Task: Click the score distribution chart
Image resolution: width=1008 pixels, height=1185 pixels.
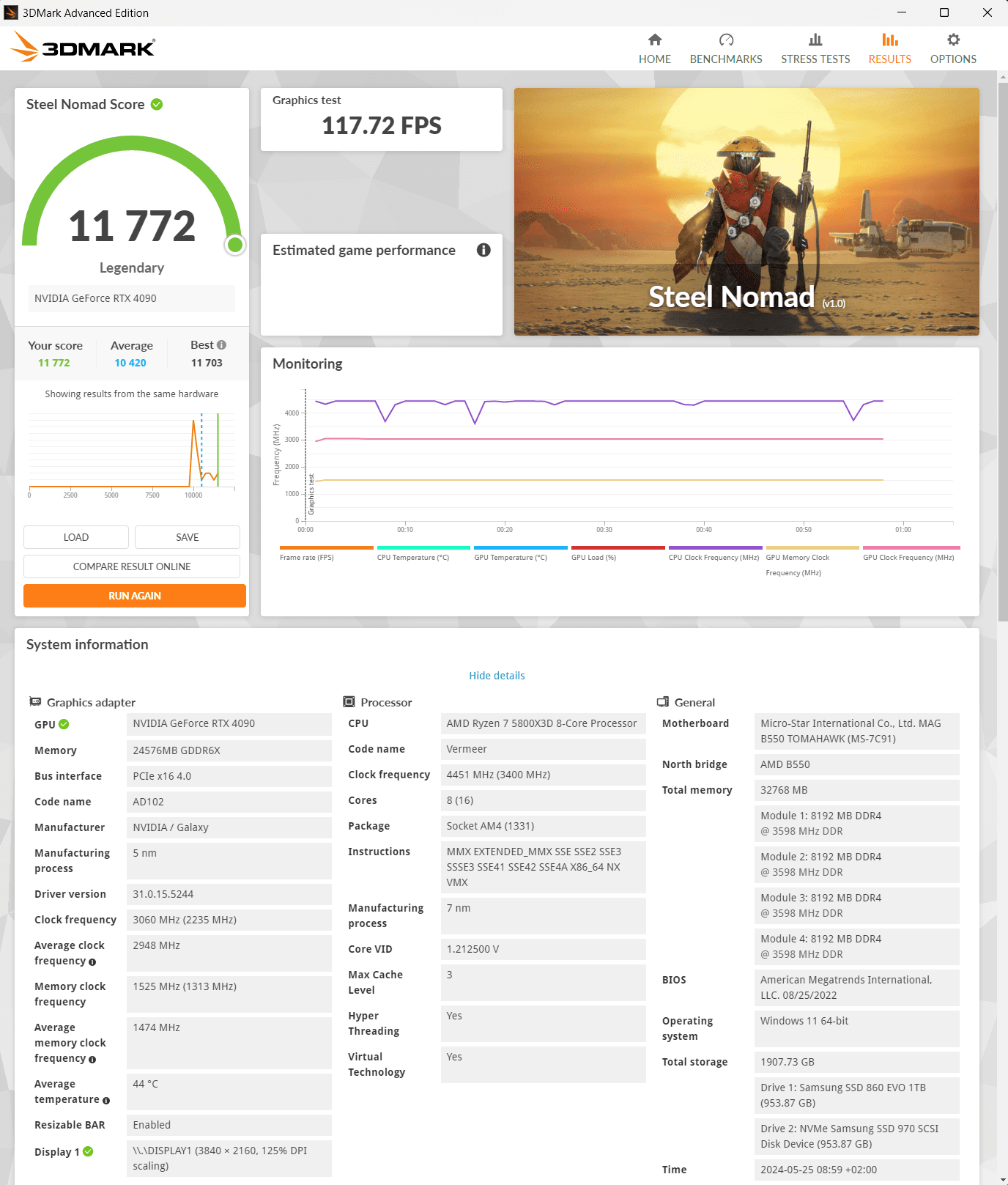Action: [x=132, y=454]
